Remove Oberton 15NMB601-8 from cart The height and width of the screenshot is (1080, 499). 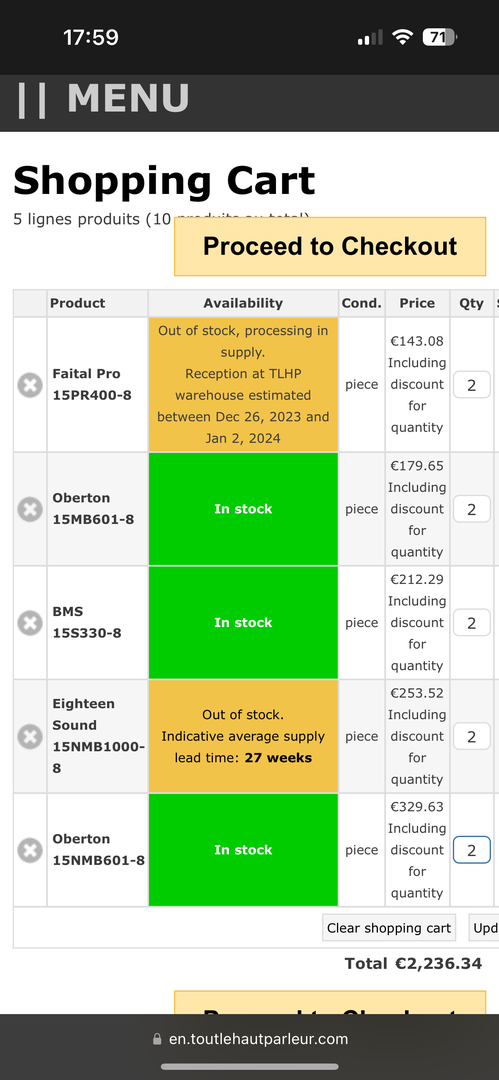point(30,850)
